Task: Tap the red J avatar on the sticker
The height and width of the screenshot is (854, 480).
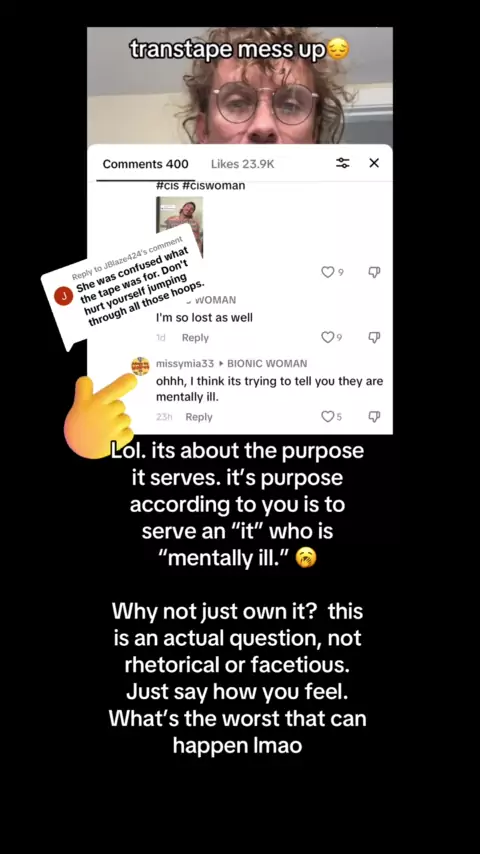Action: pyautogui.click(x=64, y=296)
